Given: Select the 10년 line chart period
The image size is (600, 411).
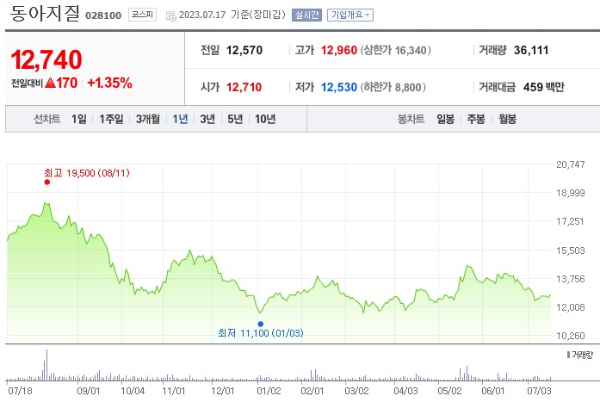Looking at the screenshot, I should [x=265, y=119].
